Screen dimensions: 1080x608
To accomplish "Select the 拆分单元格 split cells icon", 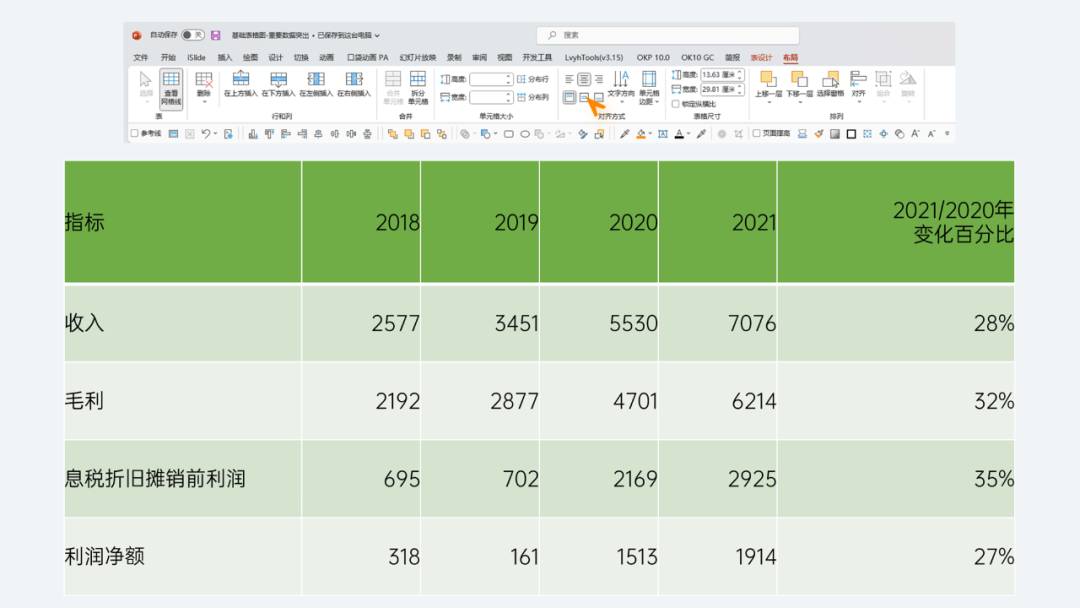I will click(x=418, y=87).
